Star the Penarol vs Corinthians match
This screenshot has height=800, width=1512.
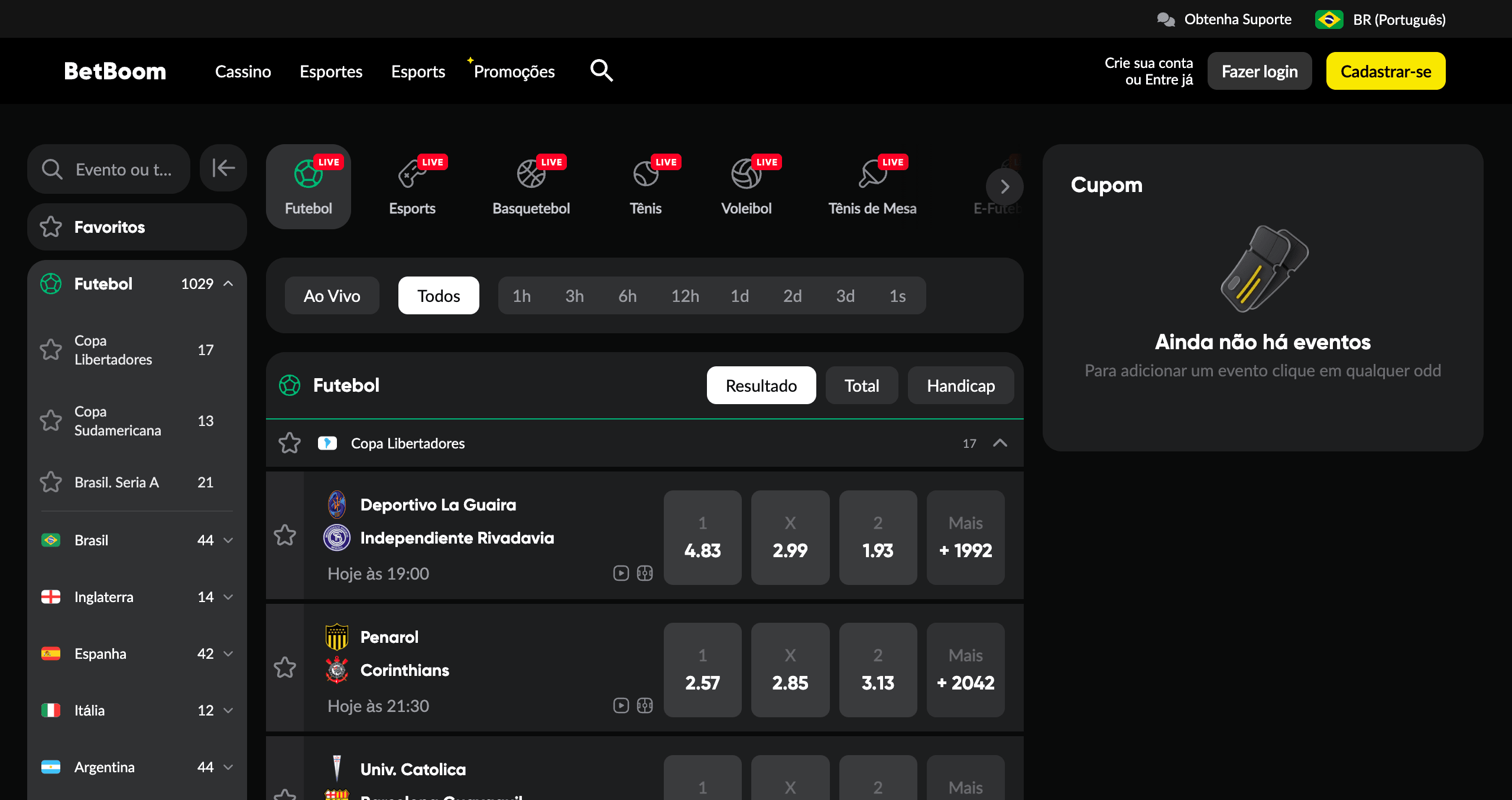(285, 668)
